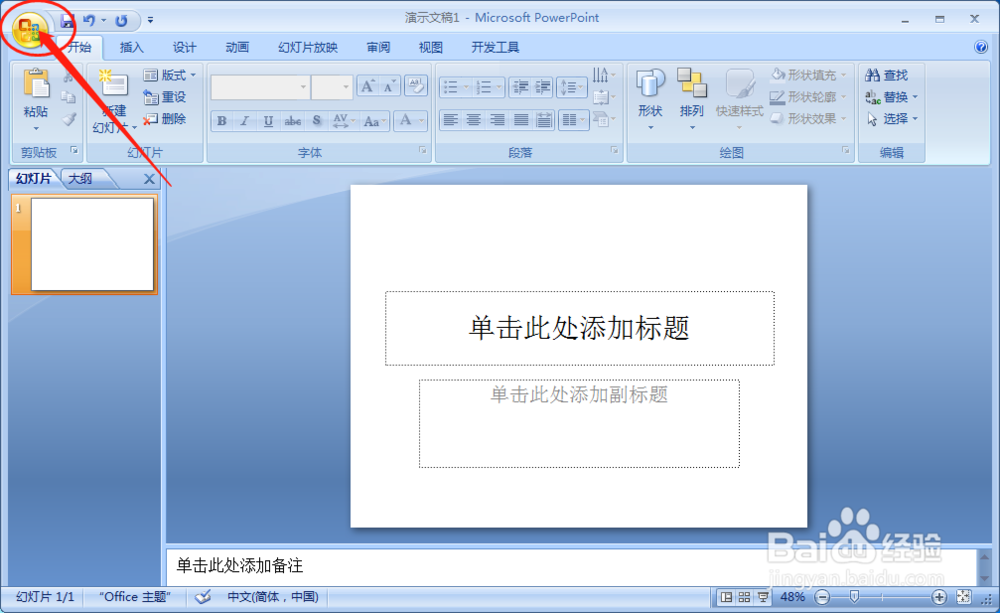This screenshot has width=1000, height=613.
Task: Change text direction
Action: click(x=604, y=76)
